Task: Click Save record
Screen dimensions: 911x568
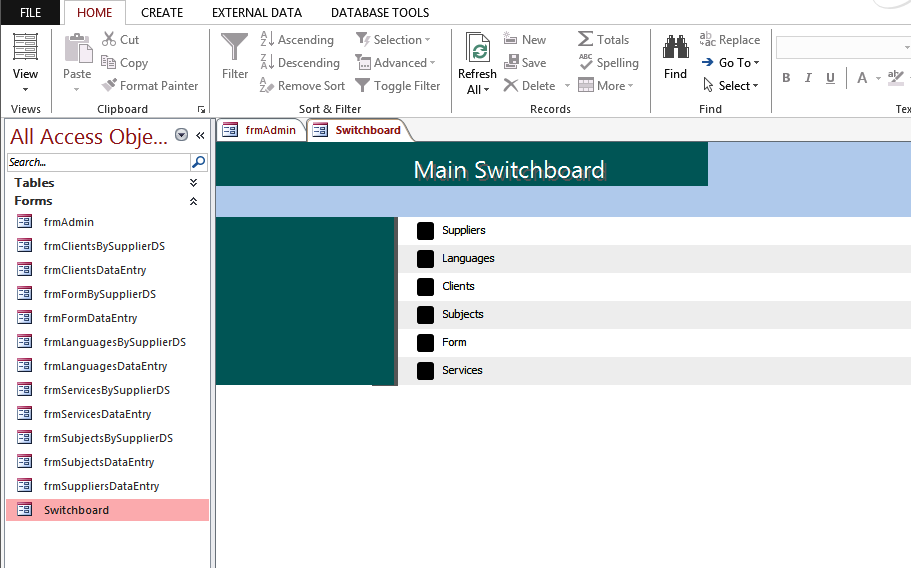Action: [525, 63]
